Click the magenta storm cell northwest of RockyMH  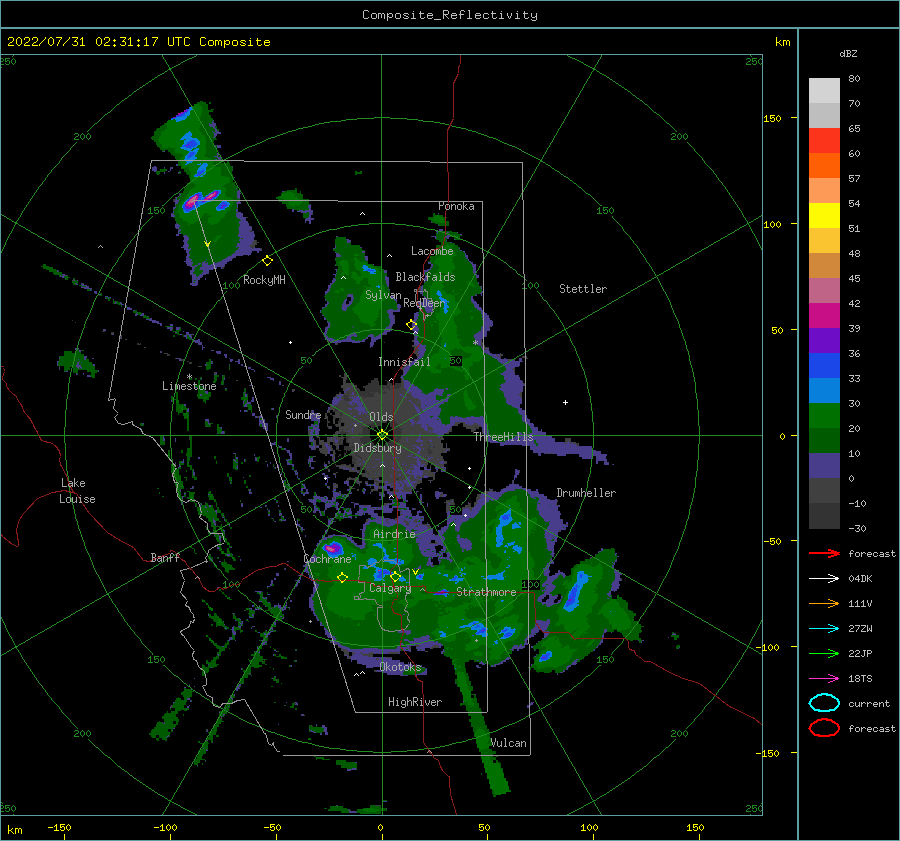(x=193, y=201)
